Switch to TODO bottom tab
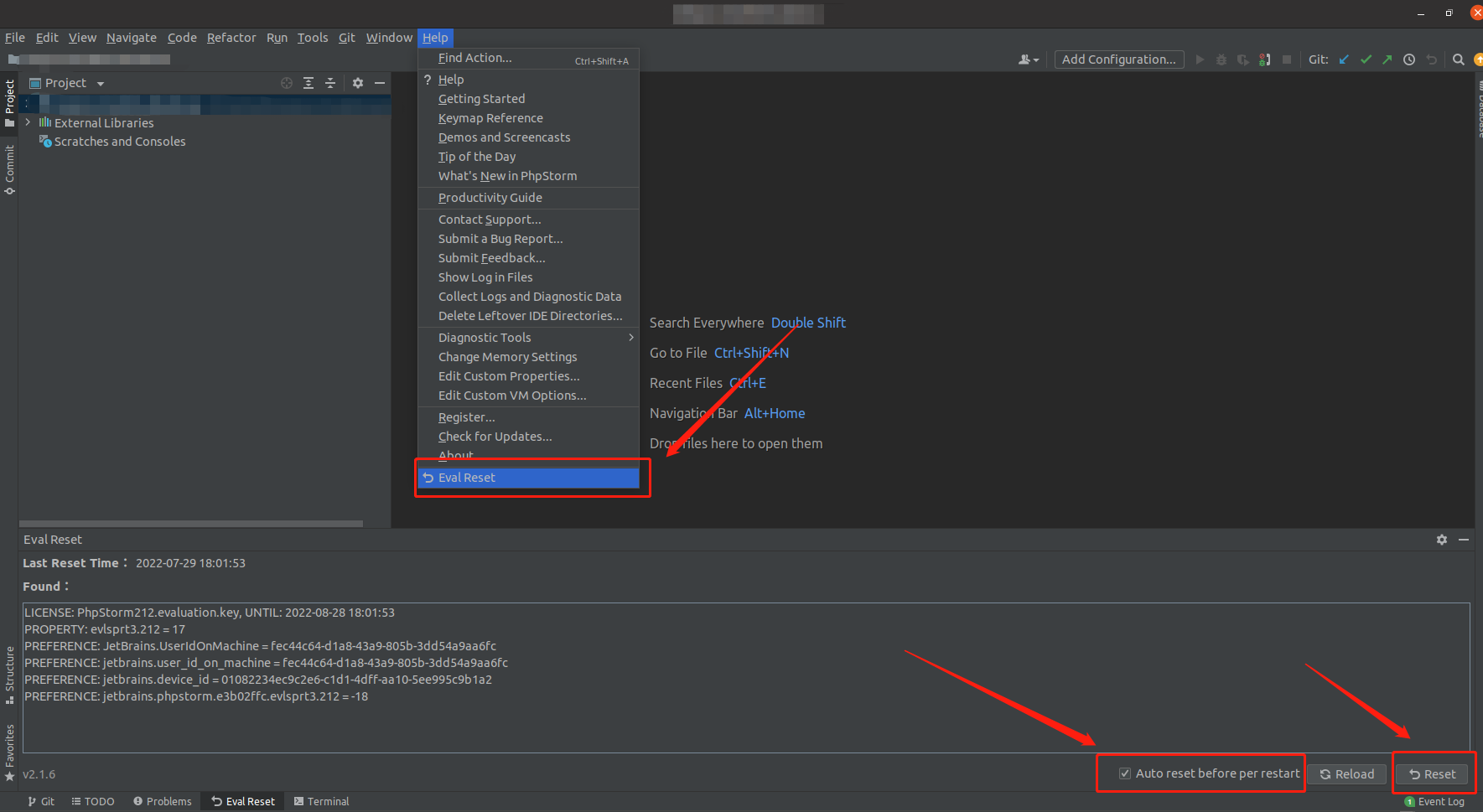1483x812 pixels. (93, 802)
